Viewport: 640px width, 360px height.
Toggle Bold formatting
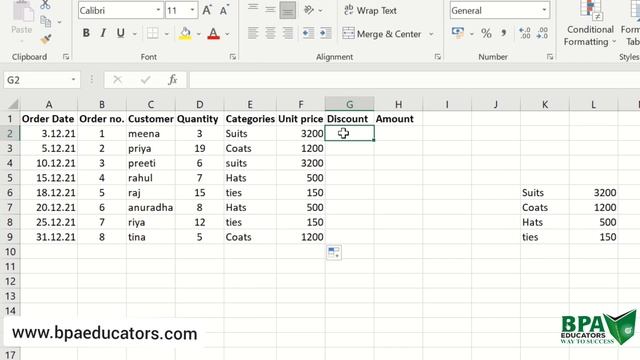point(86,33)
